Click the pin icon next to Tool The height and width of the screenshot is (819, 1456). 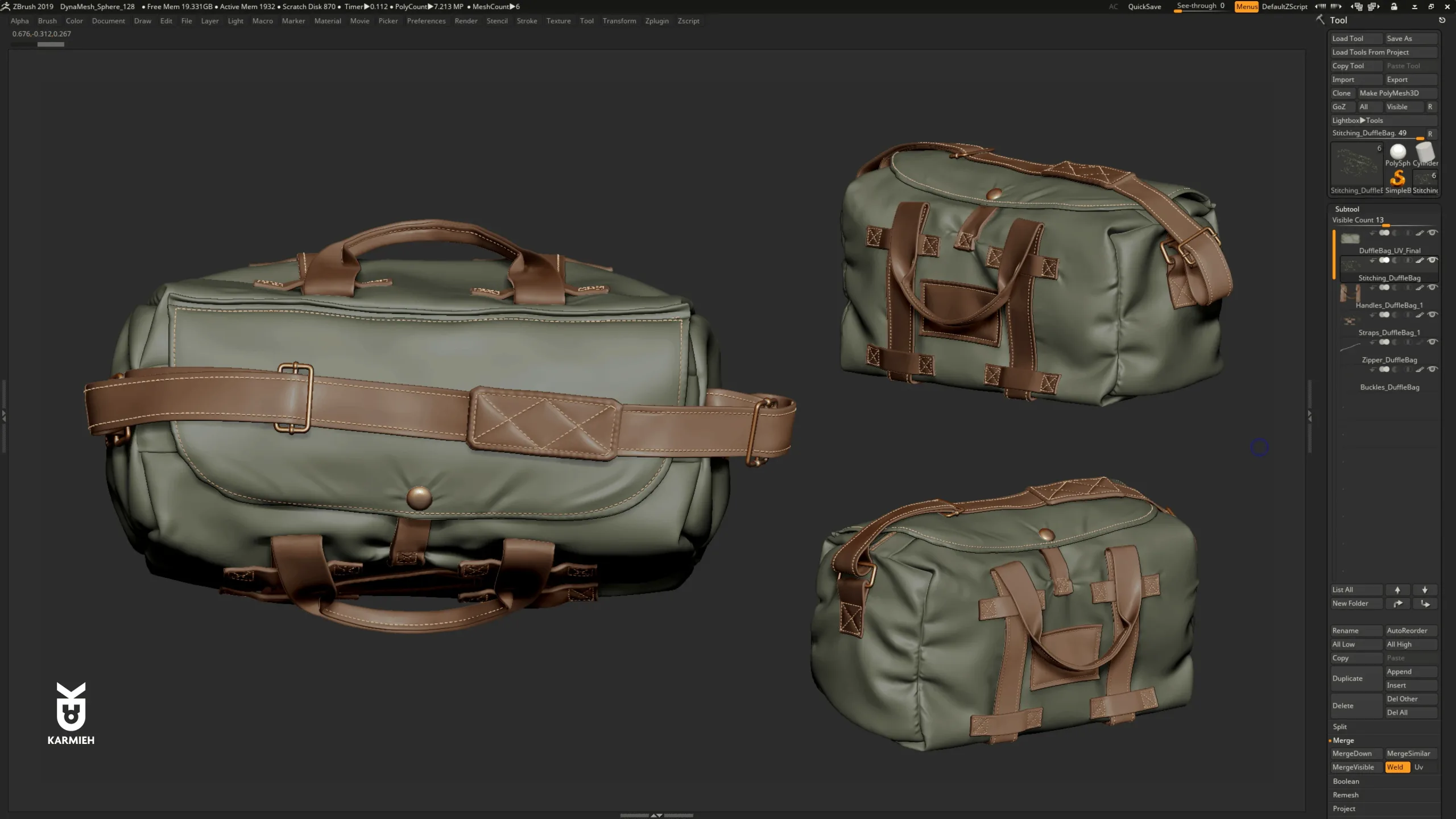[x=1321, y=19]
